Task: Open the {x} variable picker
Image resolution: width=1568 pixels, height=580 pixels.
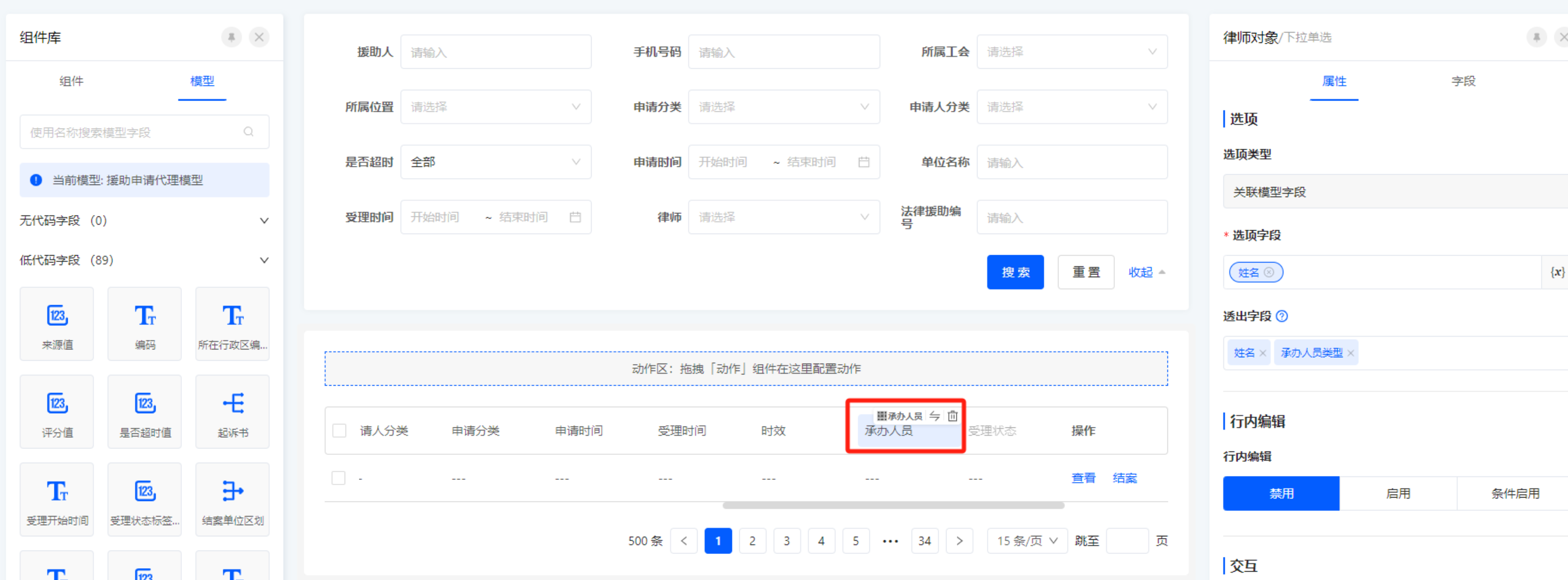Action: click(1557, 272)
